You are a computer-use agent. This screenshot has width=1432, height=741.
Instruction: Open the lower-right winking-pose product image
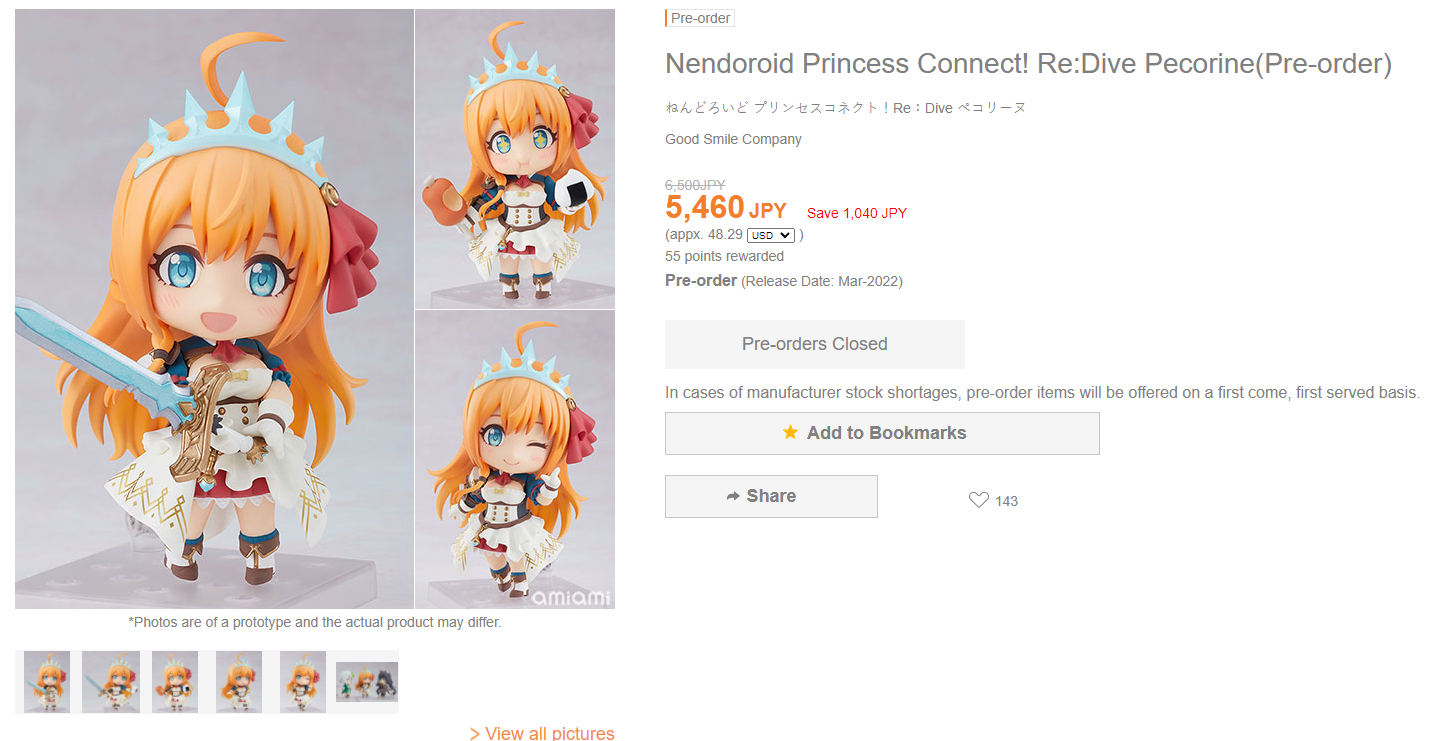[515, 459]
